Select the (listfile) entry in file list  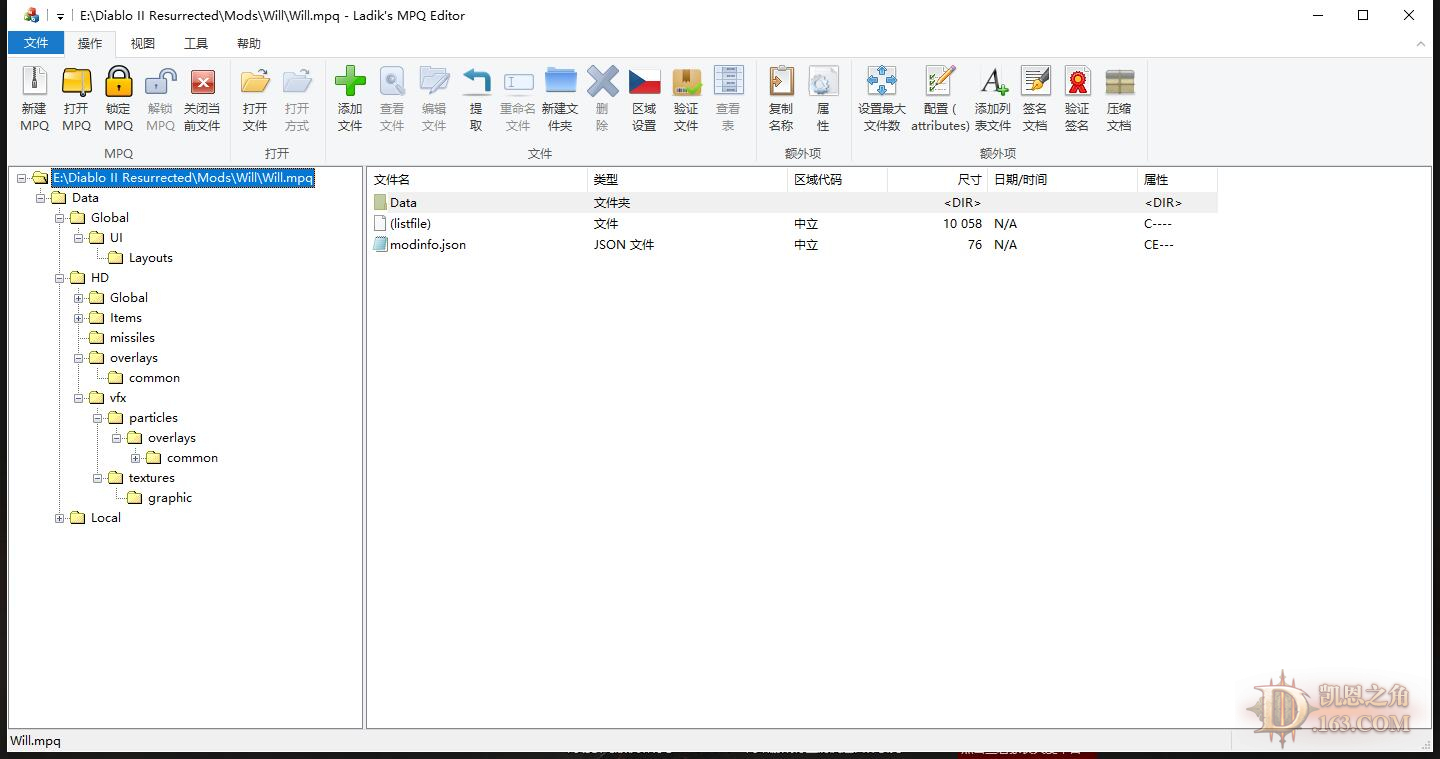click(x=410, y=224)
